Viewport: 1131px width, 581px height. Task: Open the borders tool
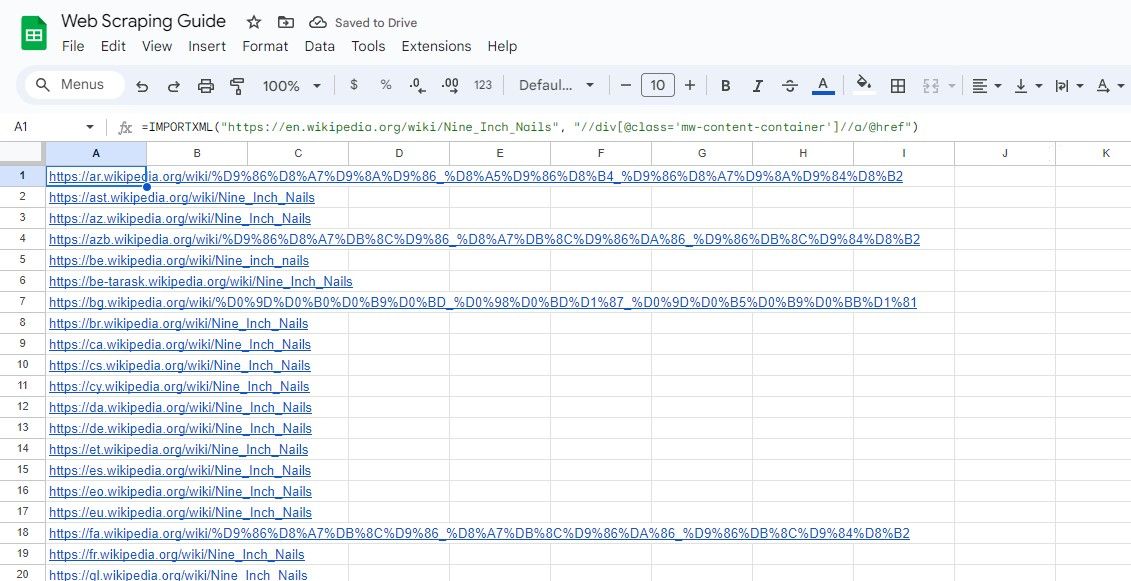coord(897,85)
